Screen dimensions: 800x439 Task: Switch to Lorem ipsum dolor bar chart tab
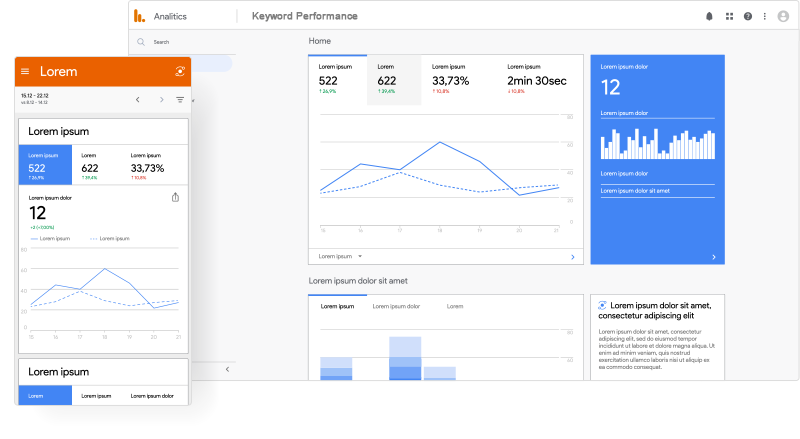coord(396,306)
